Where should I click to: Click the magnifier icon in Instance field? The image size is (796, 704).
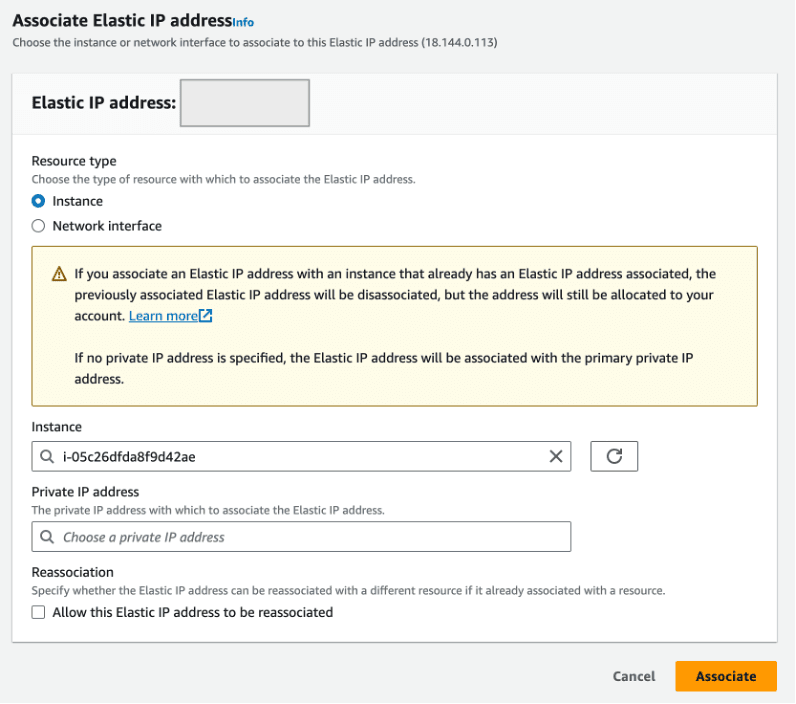(47, 457)
